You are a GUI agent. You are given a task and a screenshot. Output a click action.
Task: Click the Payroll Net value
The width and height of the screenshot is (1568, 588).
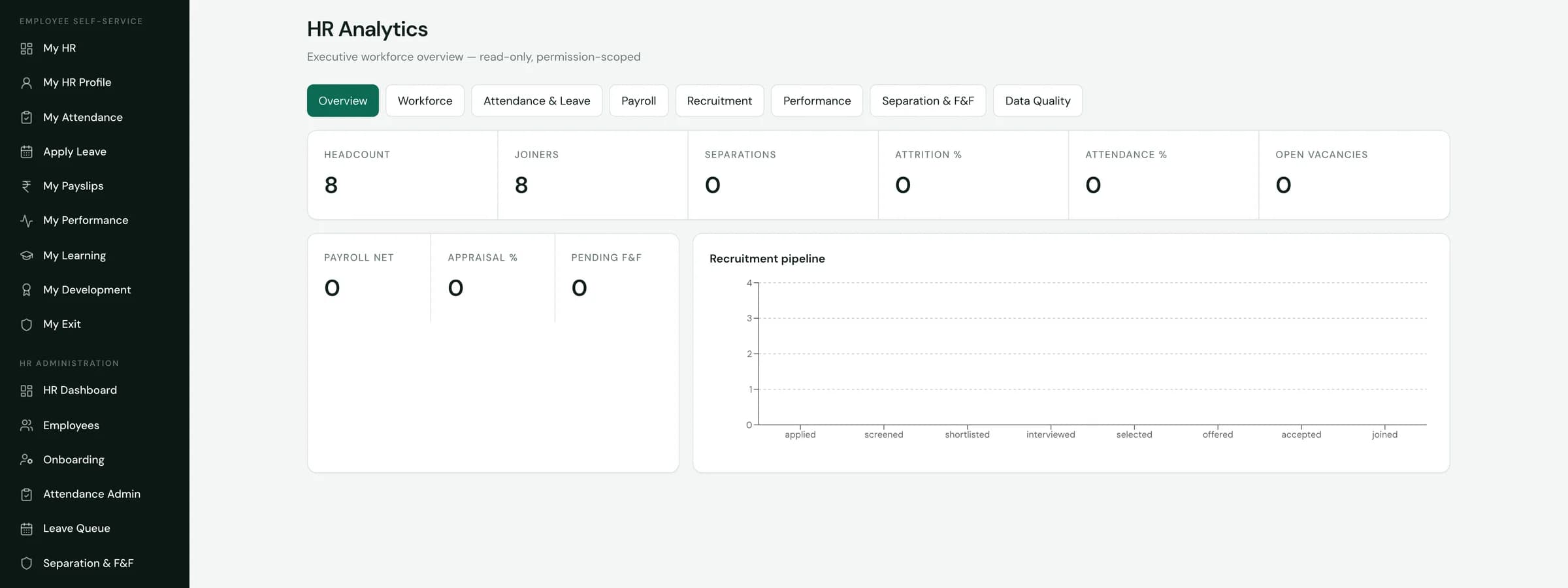point(332,288)
